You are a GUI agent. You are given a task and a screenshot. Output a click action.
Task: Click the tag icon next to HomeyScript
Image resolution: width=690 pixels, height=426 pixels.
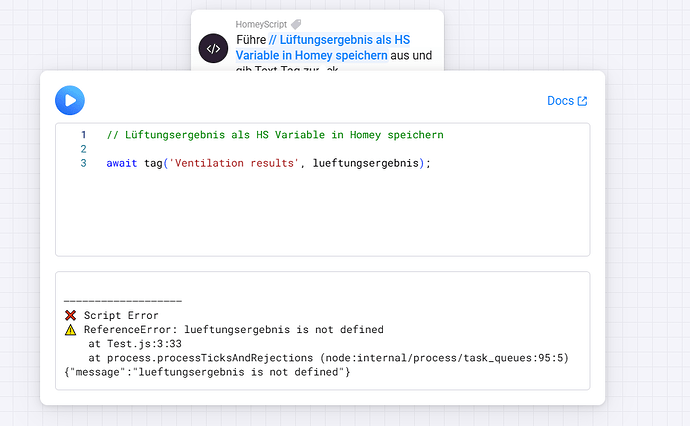click(x=297, y=24)
